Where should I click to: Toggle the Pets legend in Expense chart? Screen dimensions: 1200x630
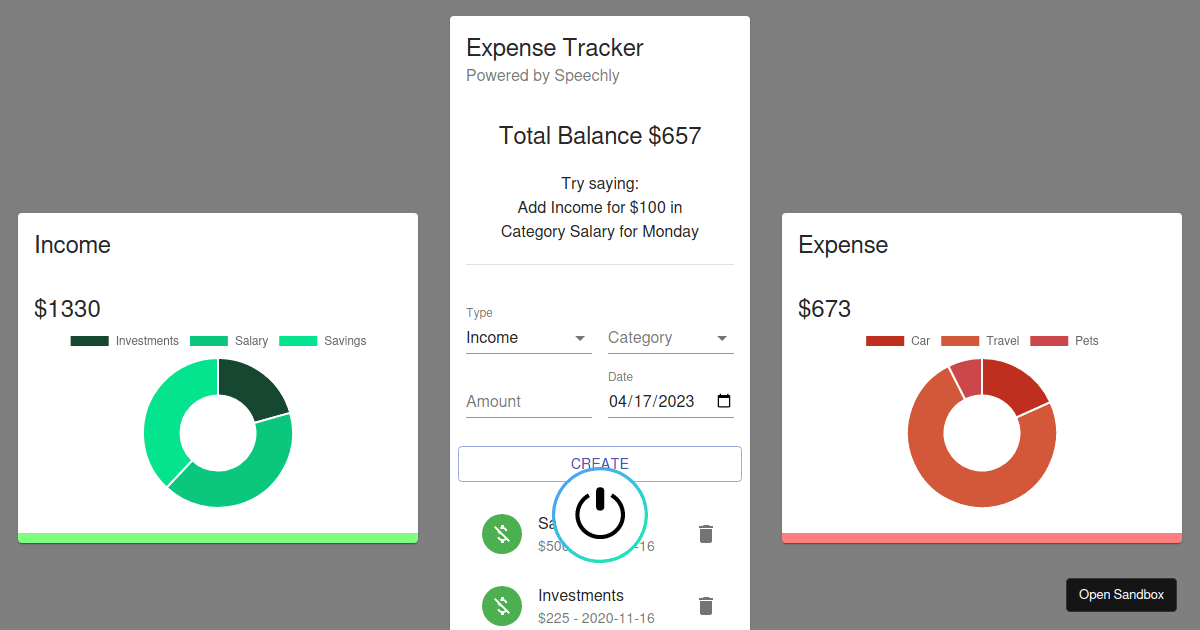[1064, 341]
